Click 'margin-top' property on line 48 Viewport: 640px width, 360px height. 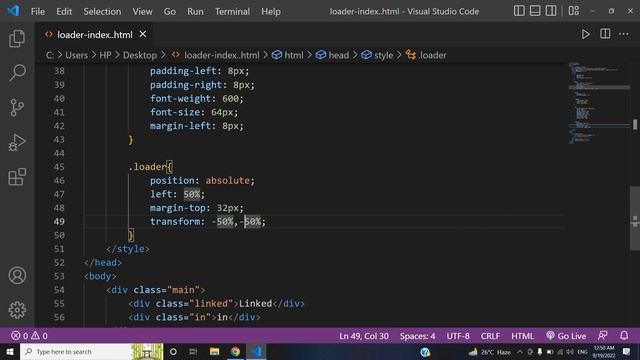(177, 208)
